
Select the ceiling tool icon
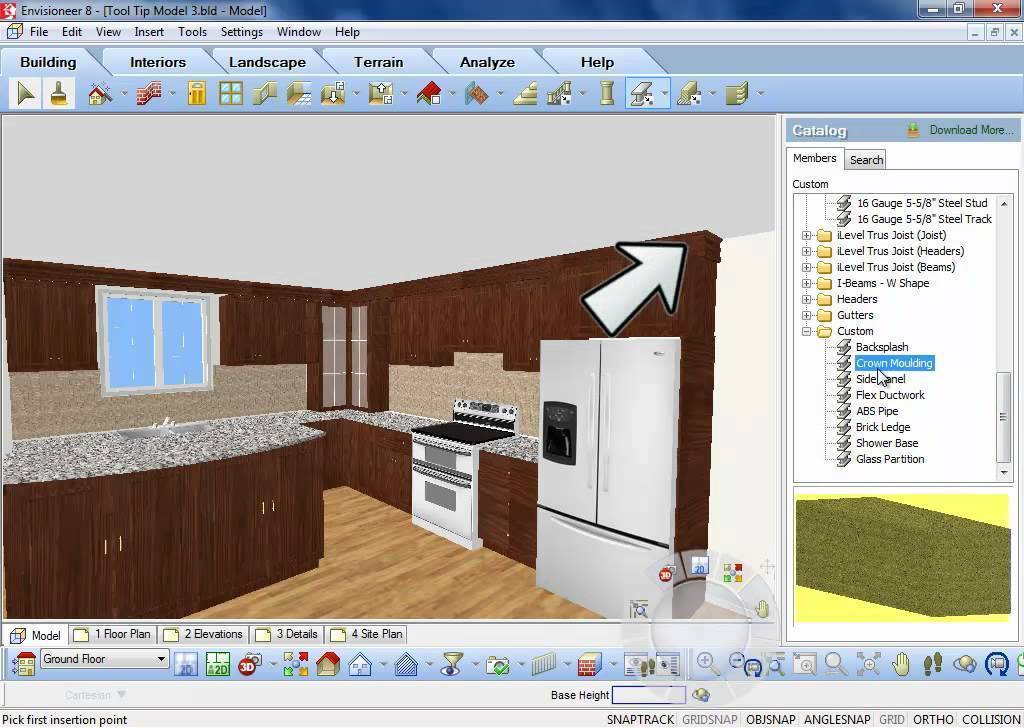381,93
